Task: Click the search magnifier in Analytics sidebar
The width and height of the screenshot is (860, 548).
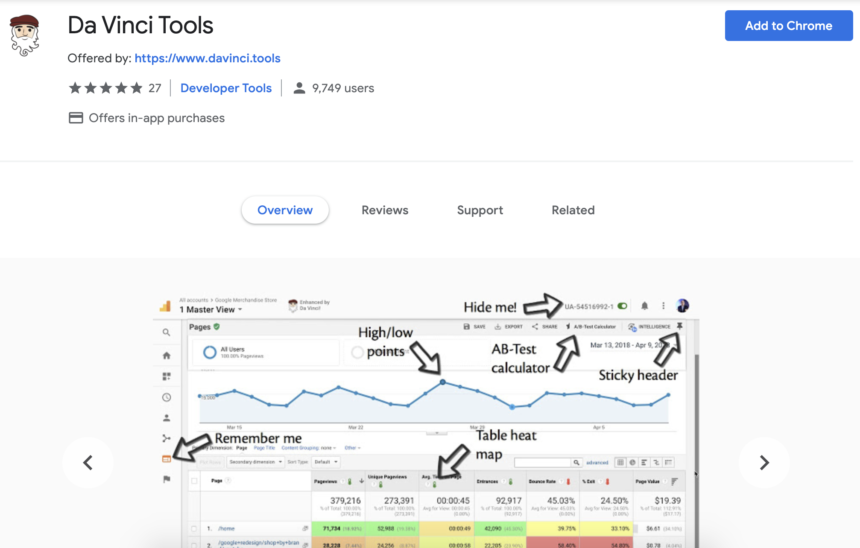Action: pos(167,332)
